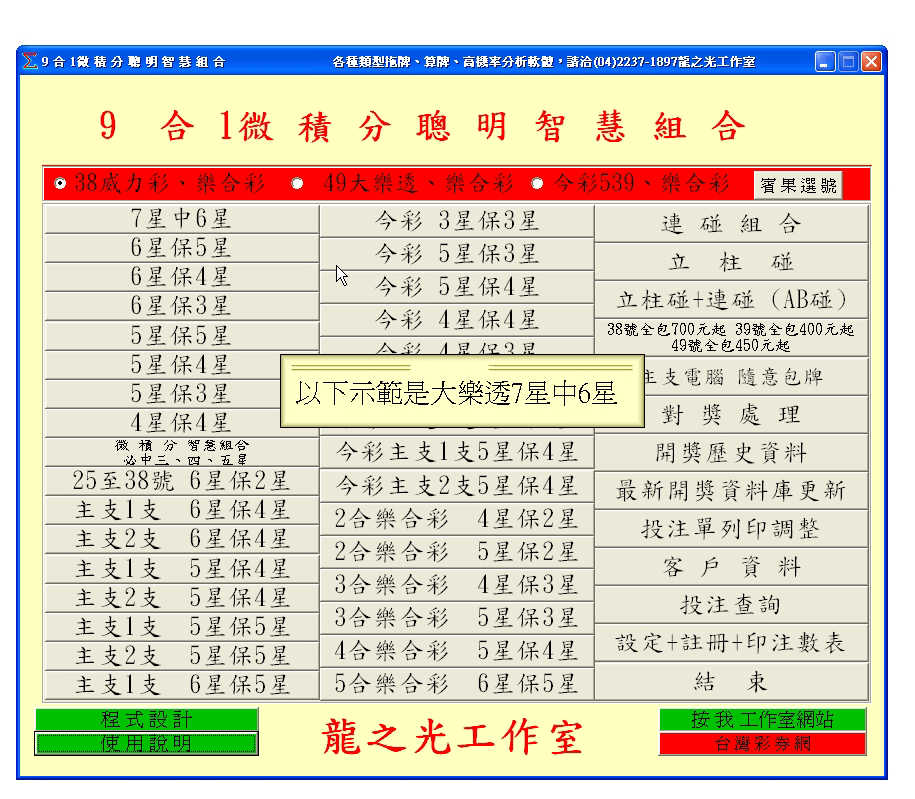The height and width of the screenshot is (799, 915).
Task: Open 投注查詢 bet lookup
Action: [x=731, y=605]
